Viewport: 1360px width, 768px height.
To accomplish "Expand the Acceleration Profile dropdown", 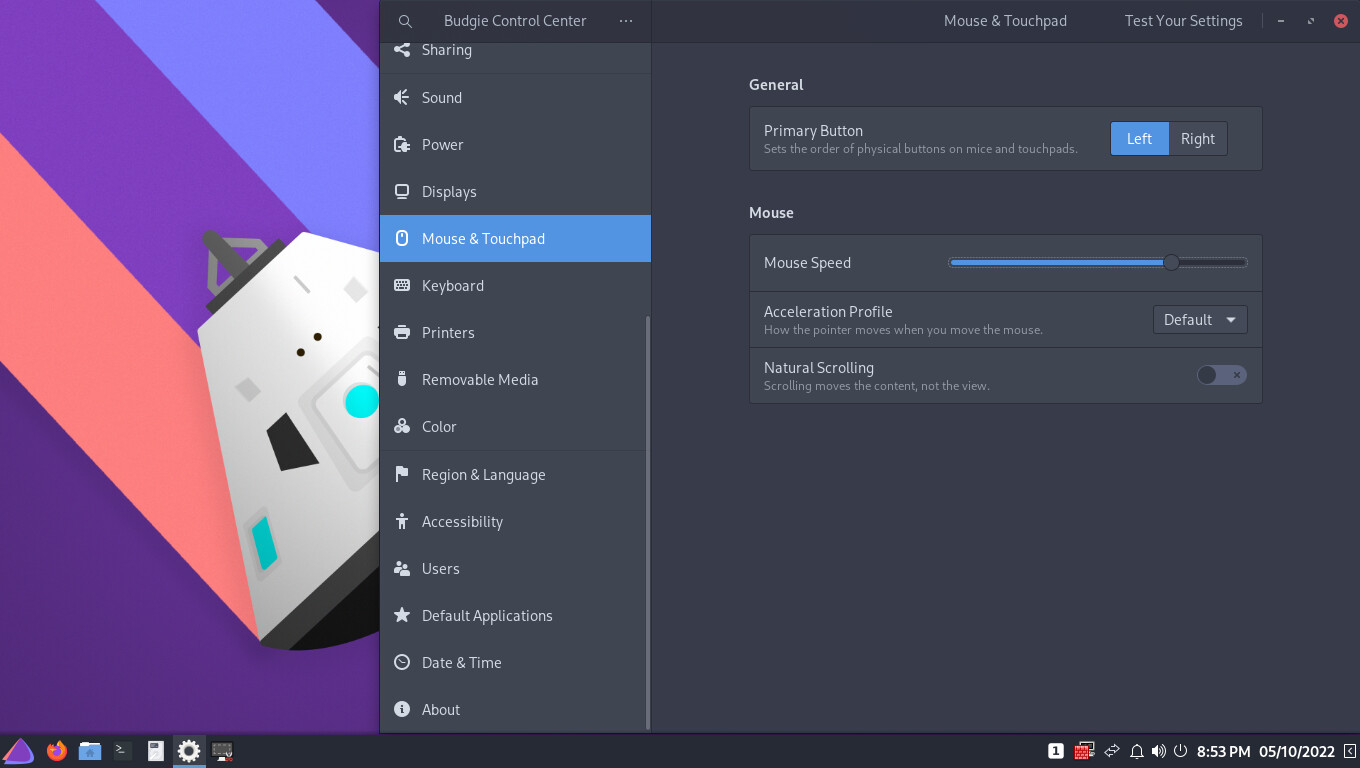I will pos(1199,320).
